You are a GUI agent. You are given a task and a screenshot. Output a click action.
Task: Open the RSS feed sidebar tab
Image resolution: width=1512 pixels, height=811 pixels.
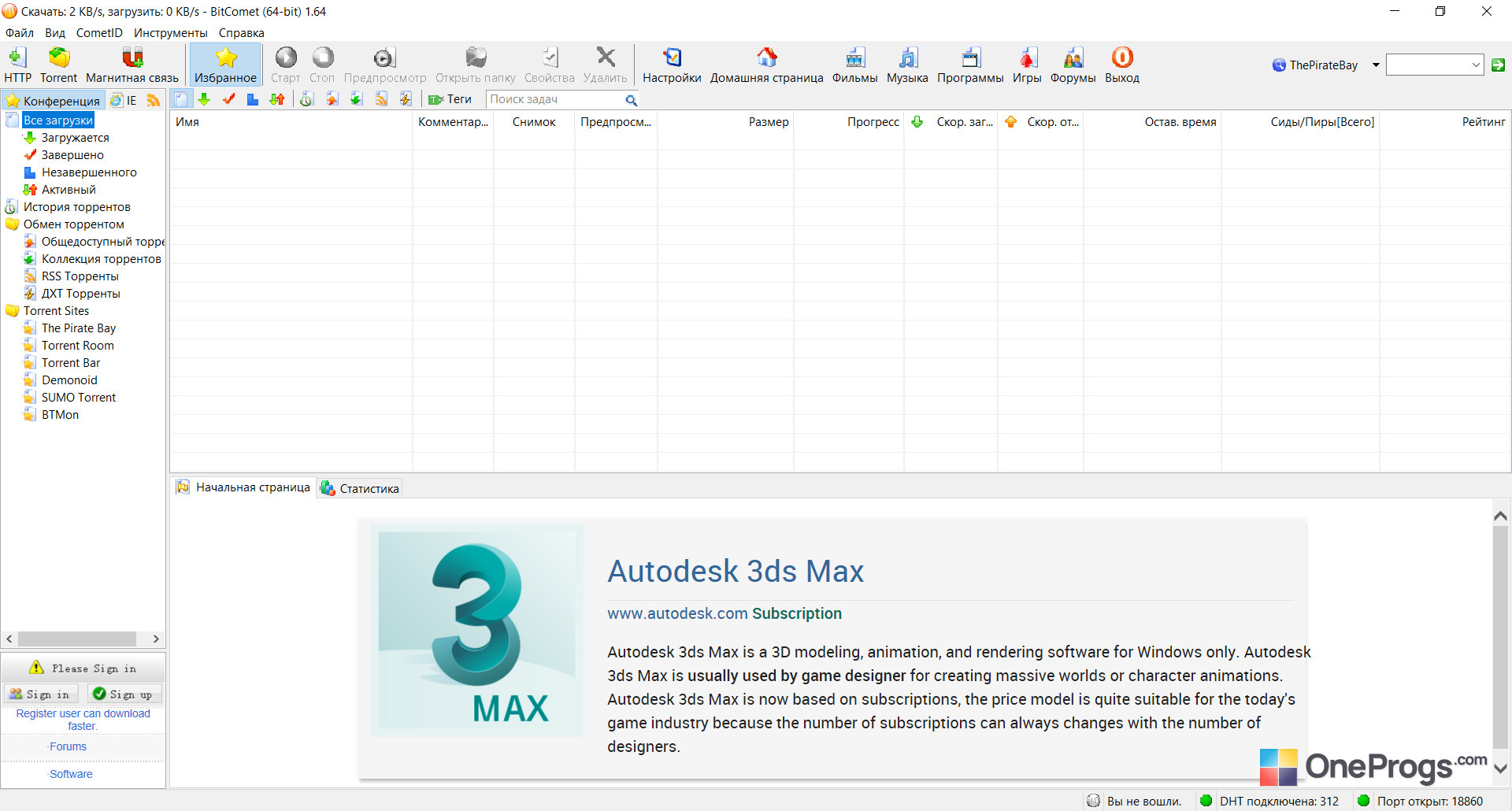(x=154, y=101)
